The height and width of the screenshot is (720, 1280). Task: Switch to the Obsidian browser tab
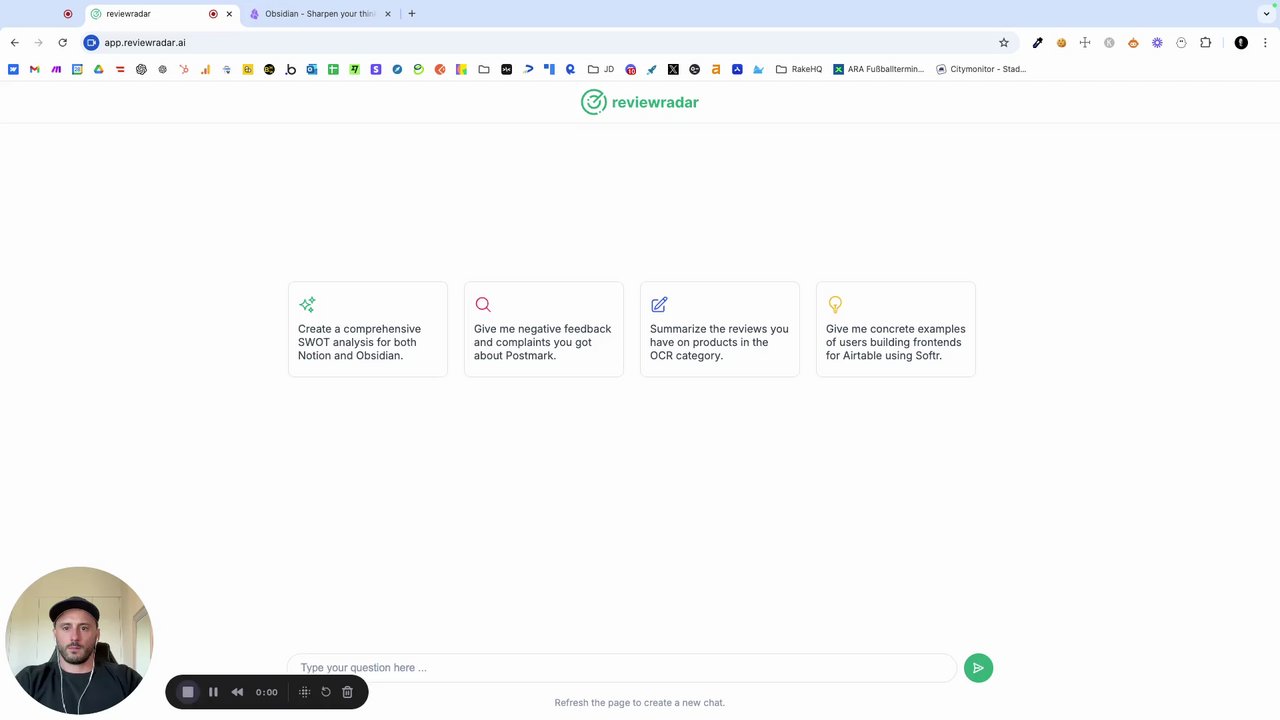point(318,14)
